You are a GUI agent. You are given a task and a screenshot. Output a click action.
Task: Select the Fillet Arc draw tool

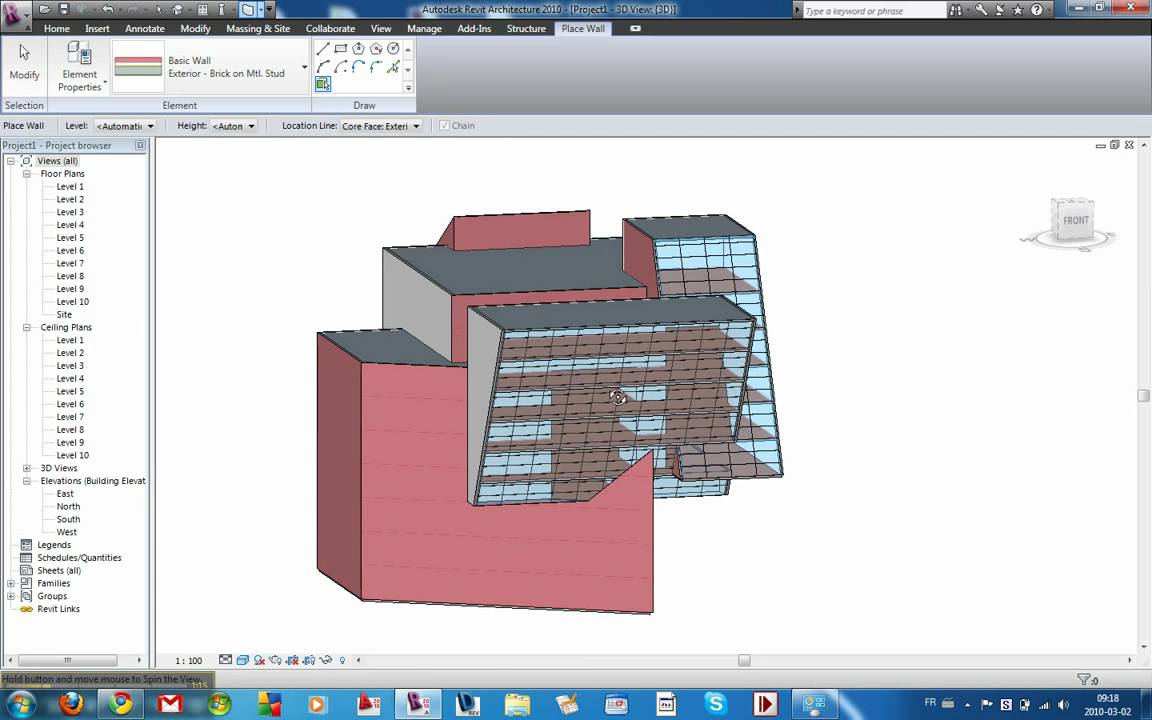click(376, 67)
